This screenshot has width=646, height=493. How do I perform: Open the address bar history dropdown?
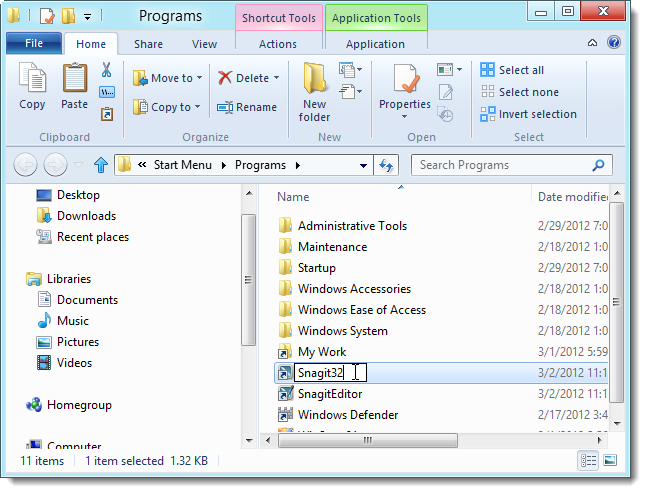point(363,166)
